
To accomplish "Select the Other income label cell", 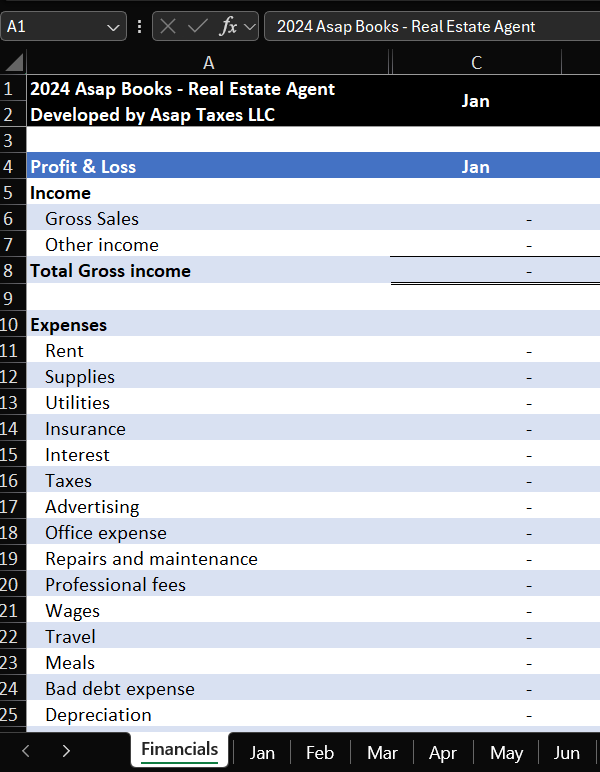I will coord(208,245).
